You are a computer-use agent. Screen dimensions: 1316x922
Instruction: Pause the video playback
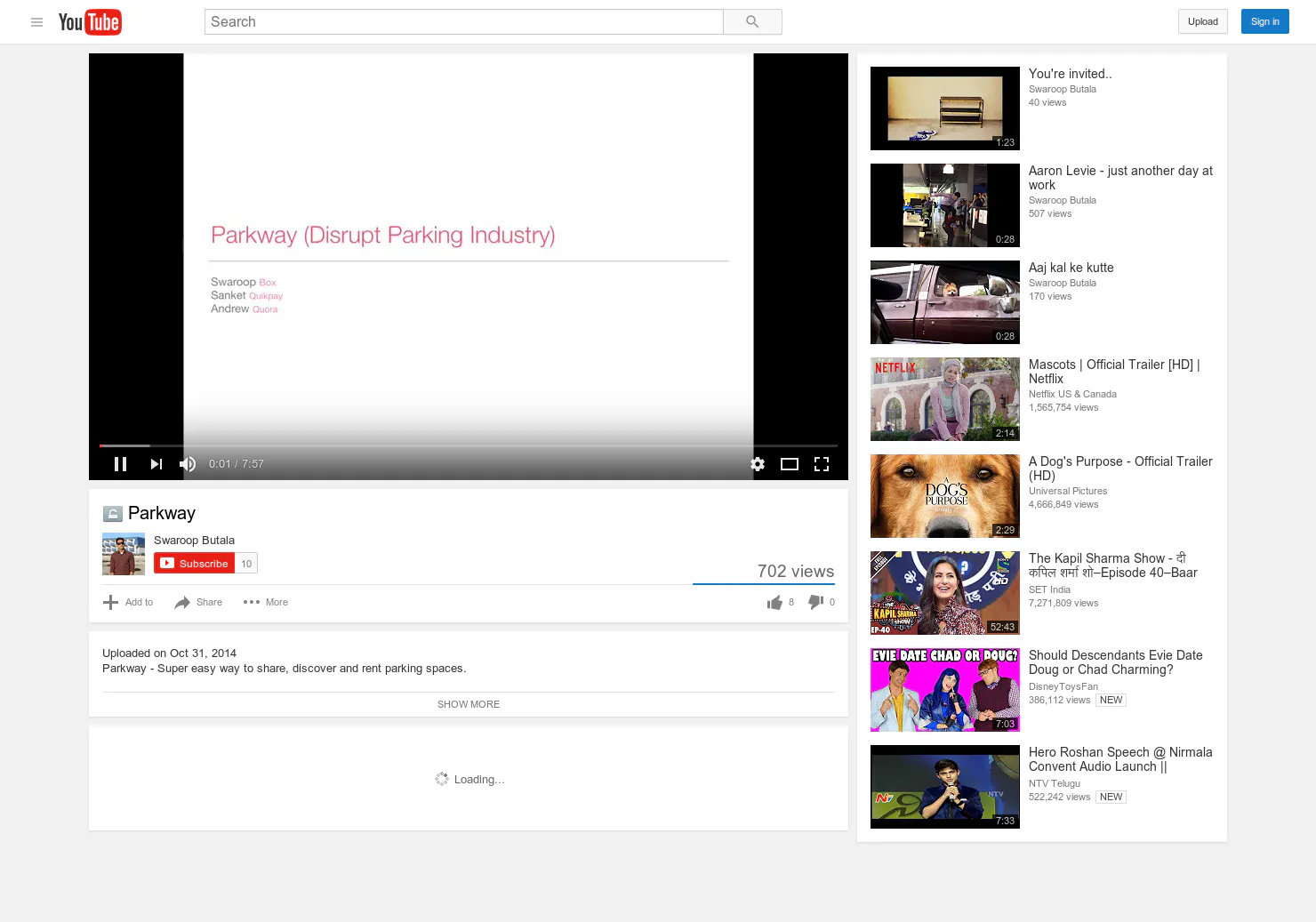[121, 464]
